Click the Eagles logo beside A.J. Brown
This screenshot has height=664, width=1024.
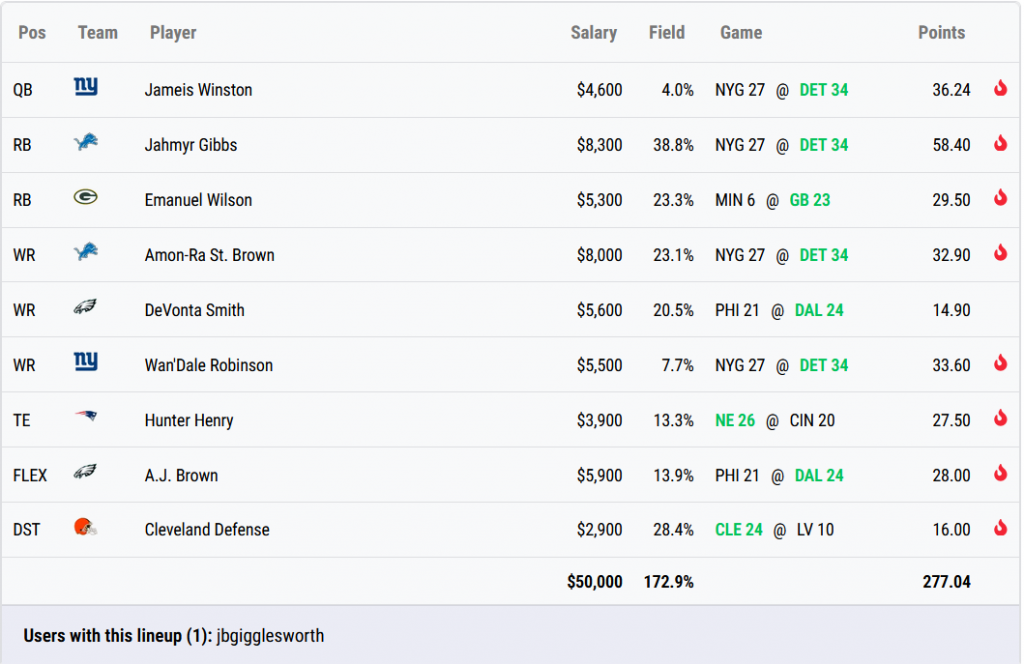pos(86,472)
